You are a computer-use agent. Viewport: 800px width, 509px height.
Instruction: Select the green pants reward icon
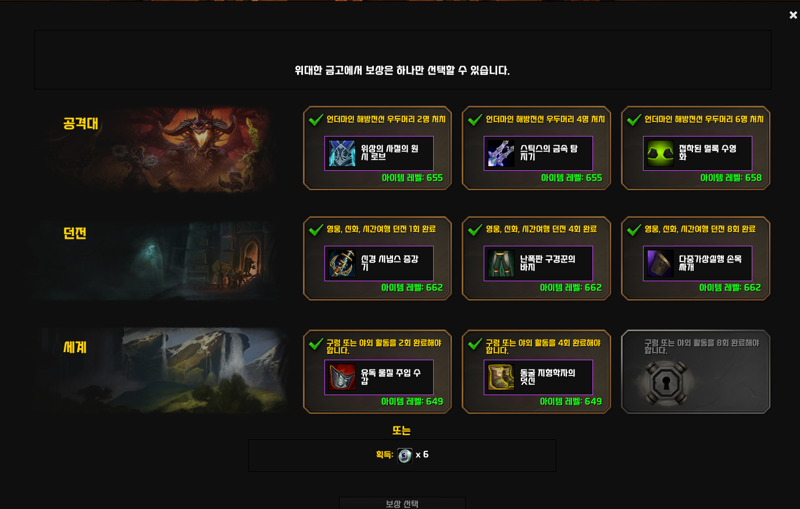501,263
